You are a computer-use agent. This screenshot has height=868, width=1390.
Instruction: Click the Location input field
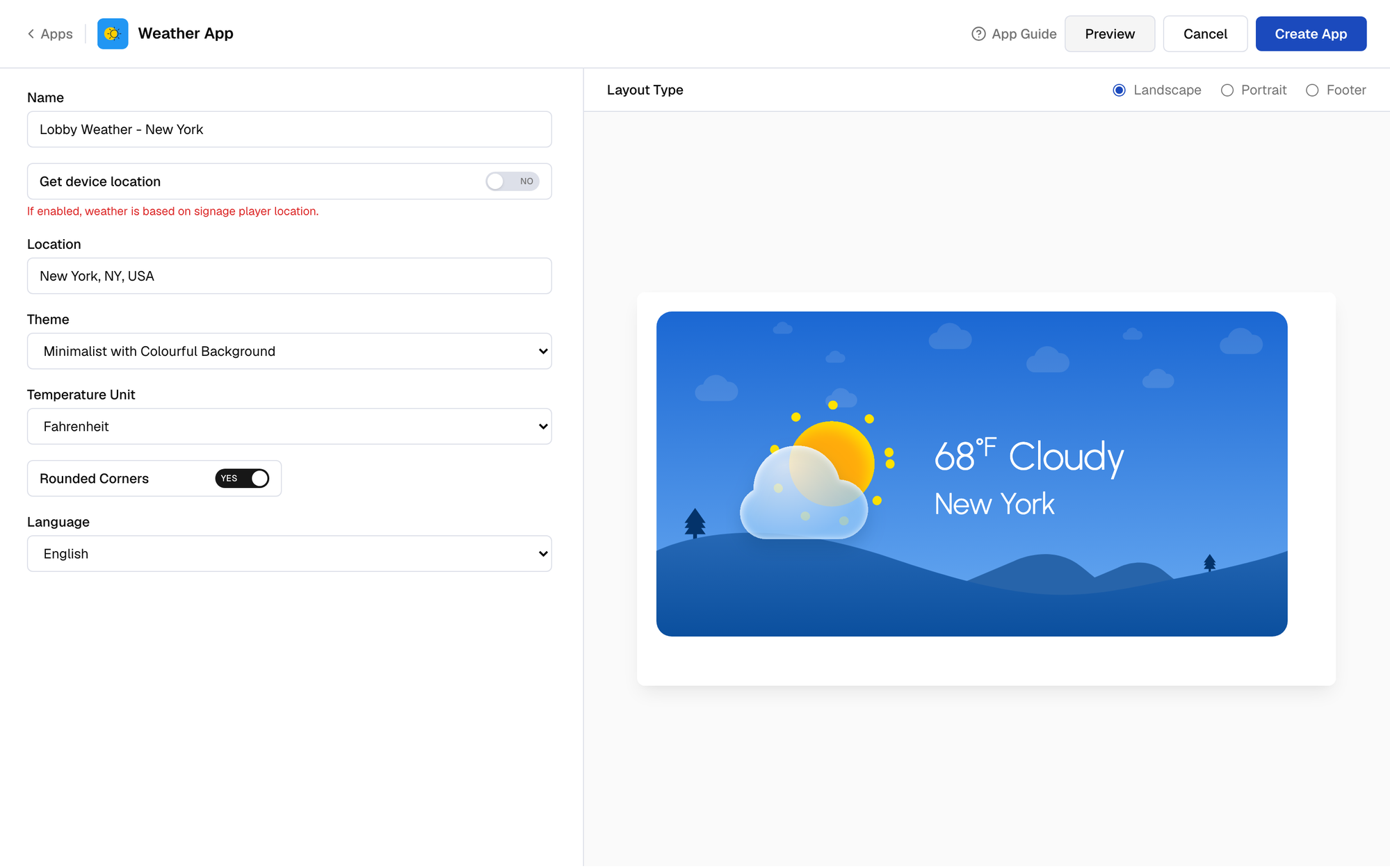pos(289,276)
